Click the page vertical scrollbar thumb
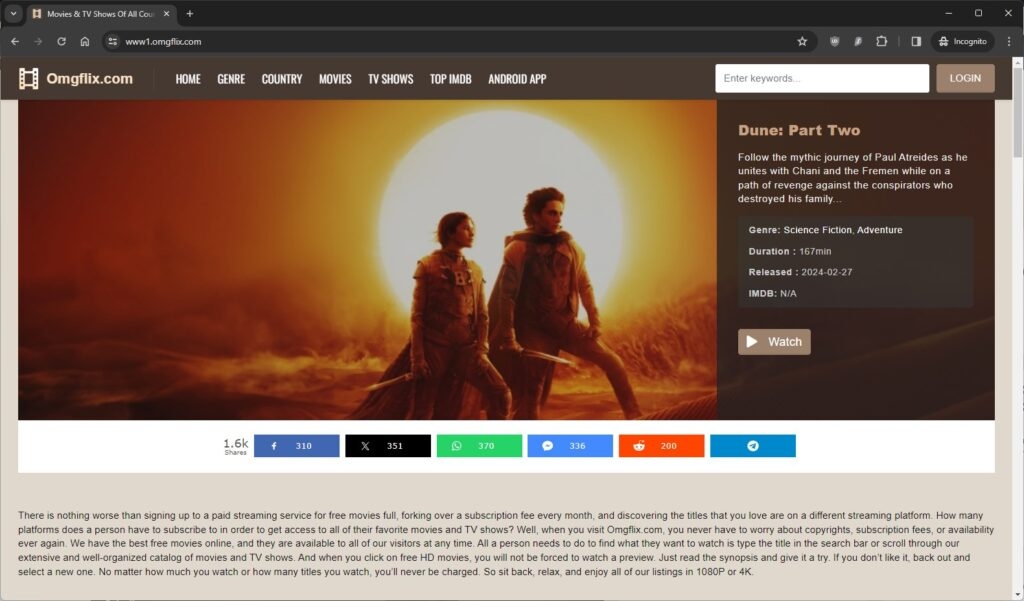 pyautogui.click(x=1017, y=111)
